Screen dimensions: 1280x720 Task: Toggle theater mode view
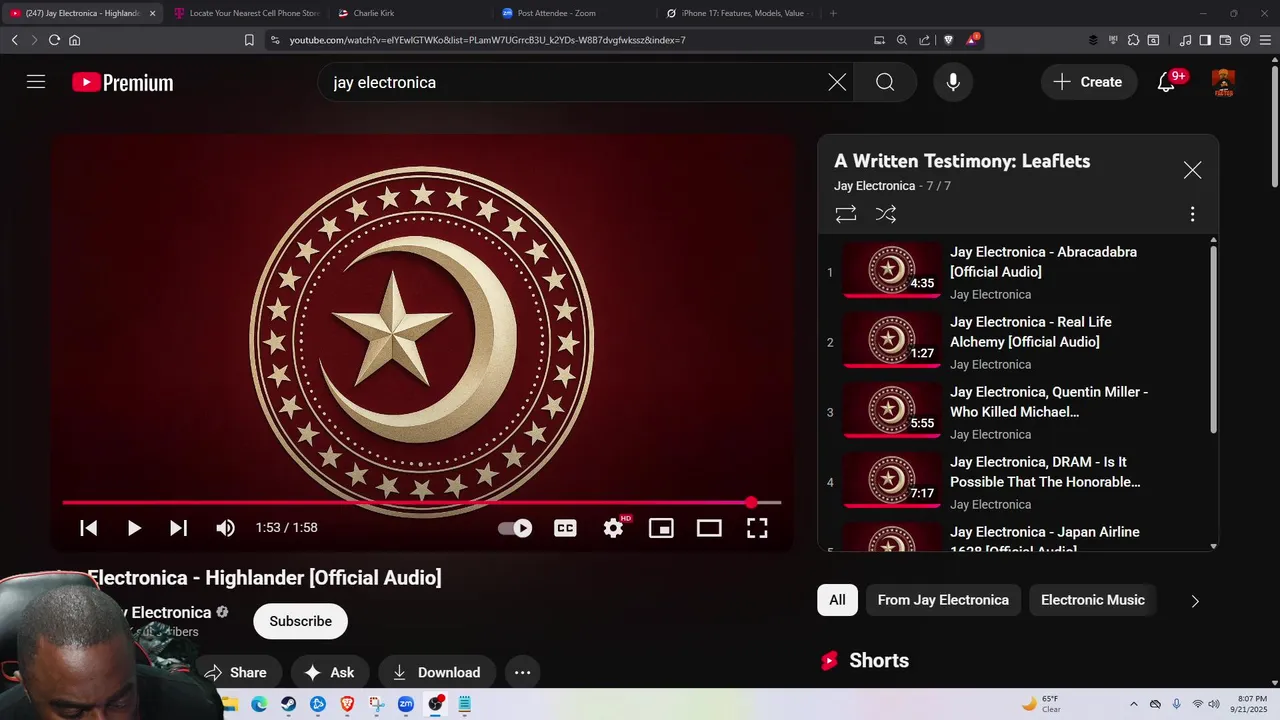click(709, 528)
